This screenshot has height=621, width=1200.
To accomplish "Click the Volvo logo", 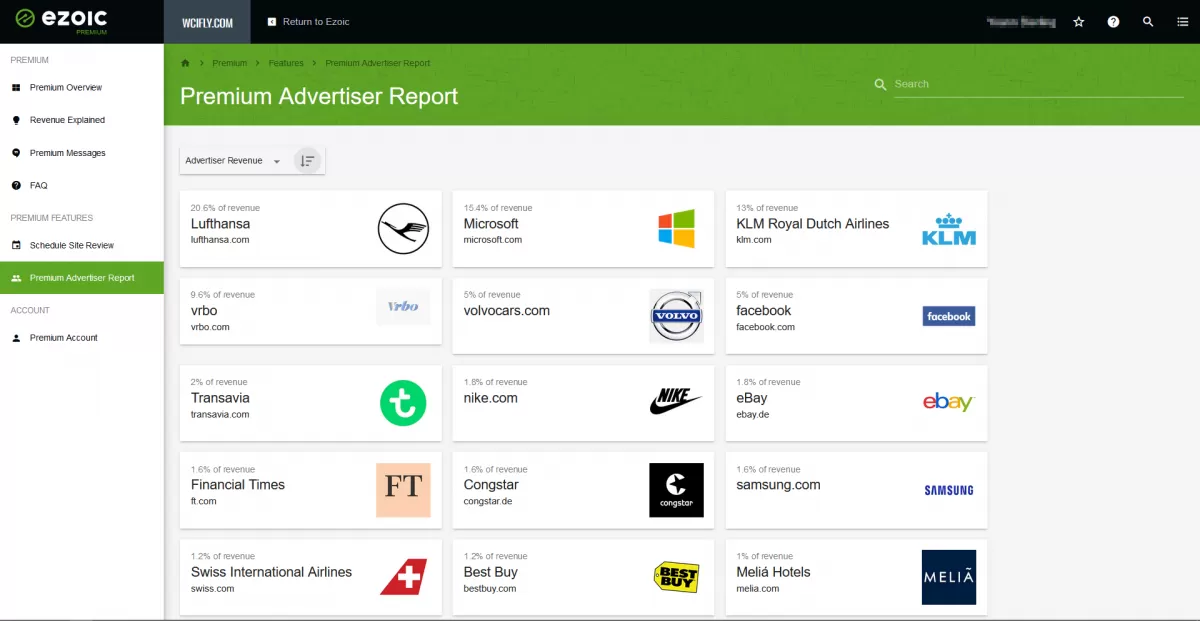I will click(x=676, y=316).
